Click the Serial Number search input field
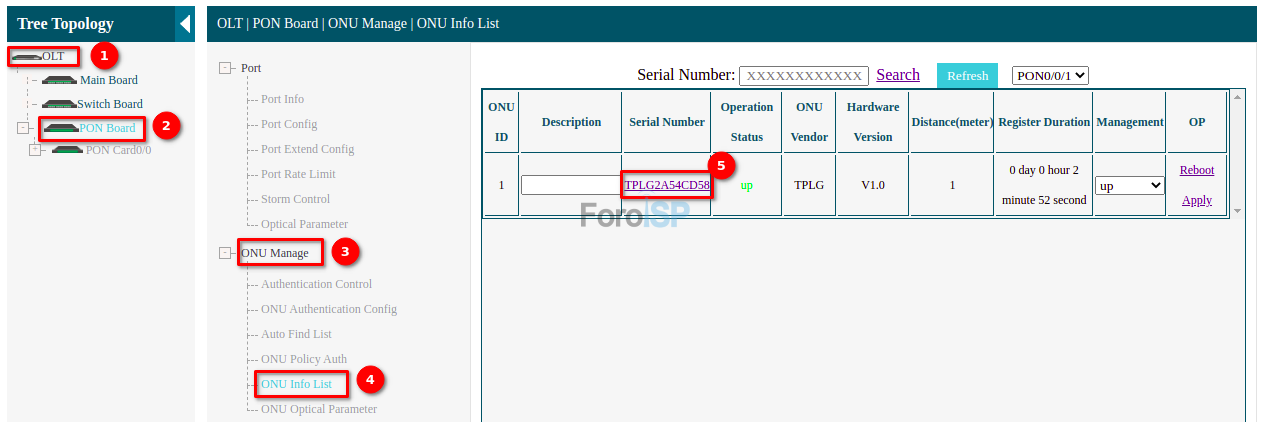1270x422 pixels. [804, 76]
